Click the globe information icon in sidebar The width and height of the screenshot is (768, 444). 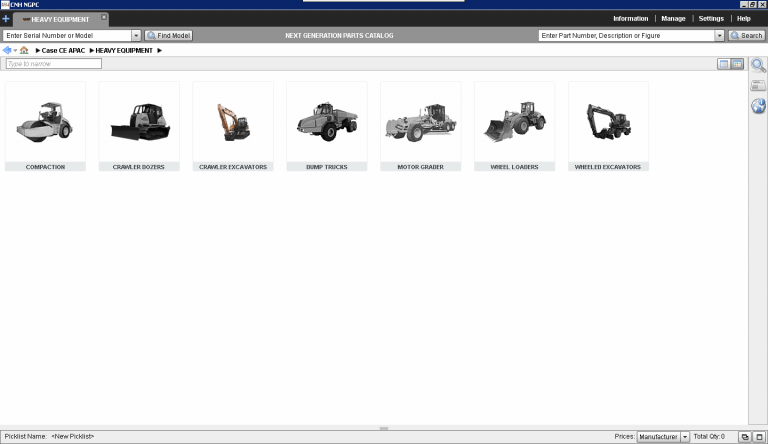[x=758, y=107]
